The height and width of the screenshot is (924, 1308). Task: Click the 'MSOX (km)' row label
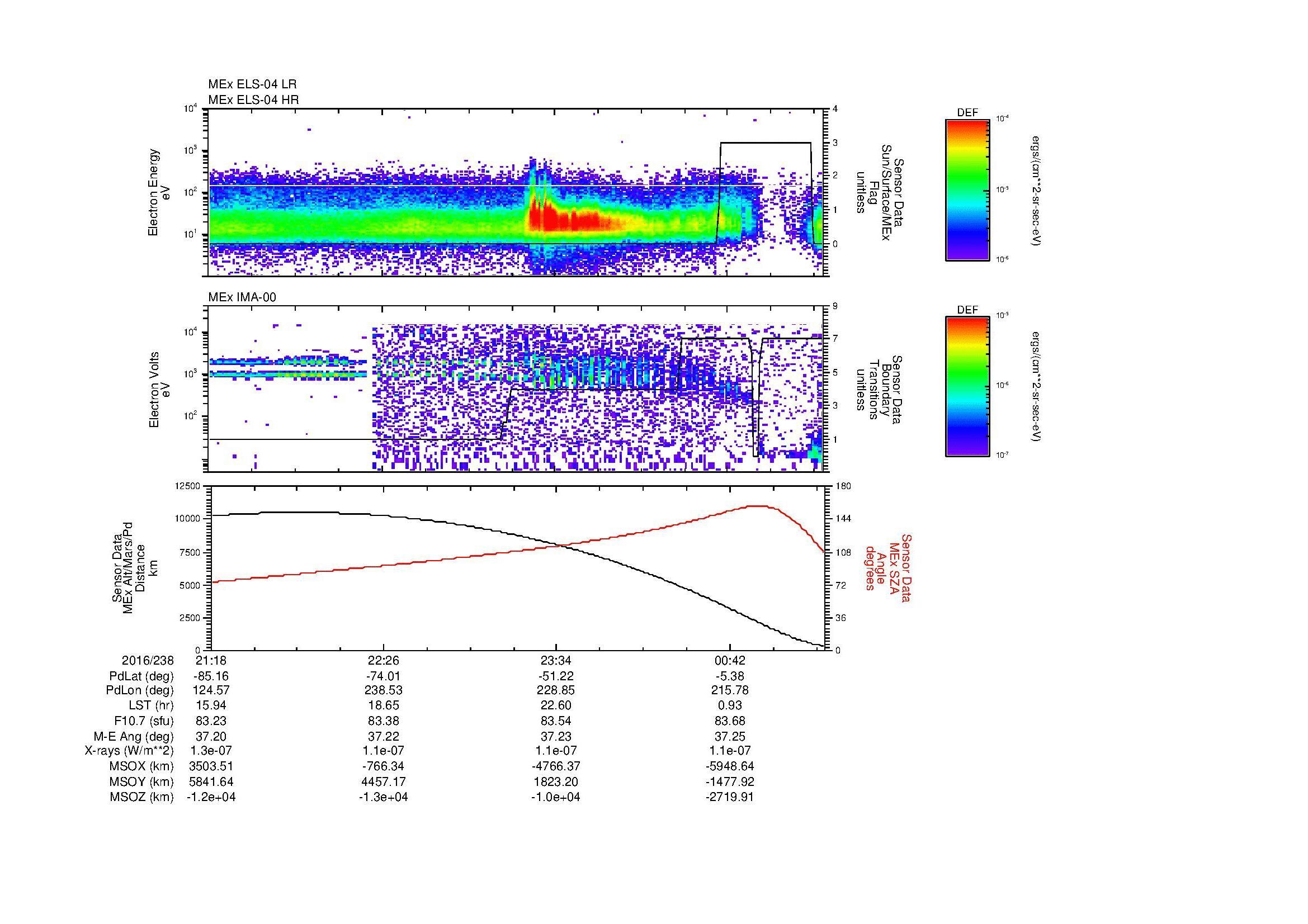coord(142,766)
